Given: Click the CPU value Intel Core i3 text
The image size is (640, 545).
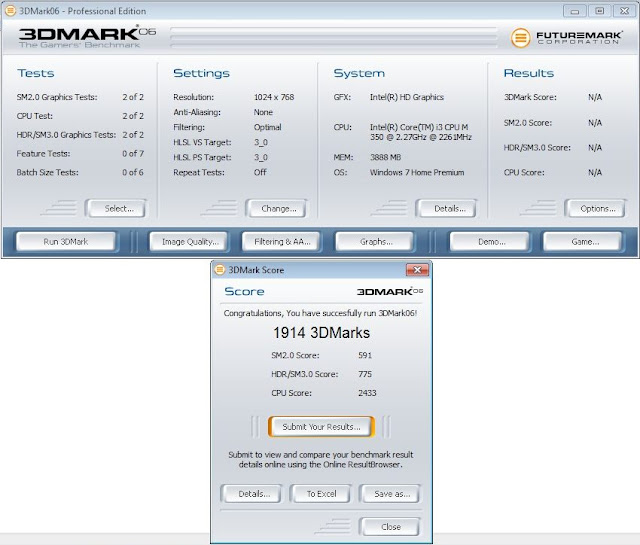Looking at the screenshot, I should click(x=420, y=132).
